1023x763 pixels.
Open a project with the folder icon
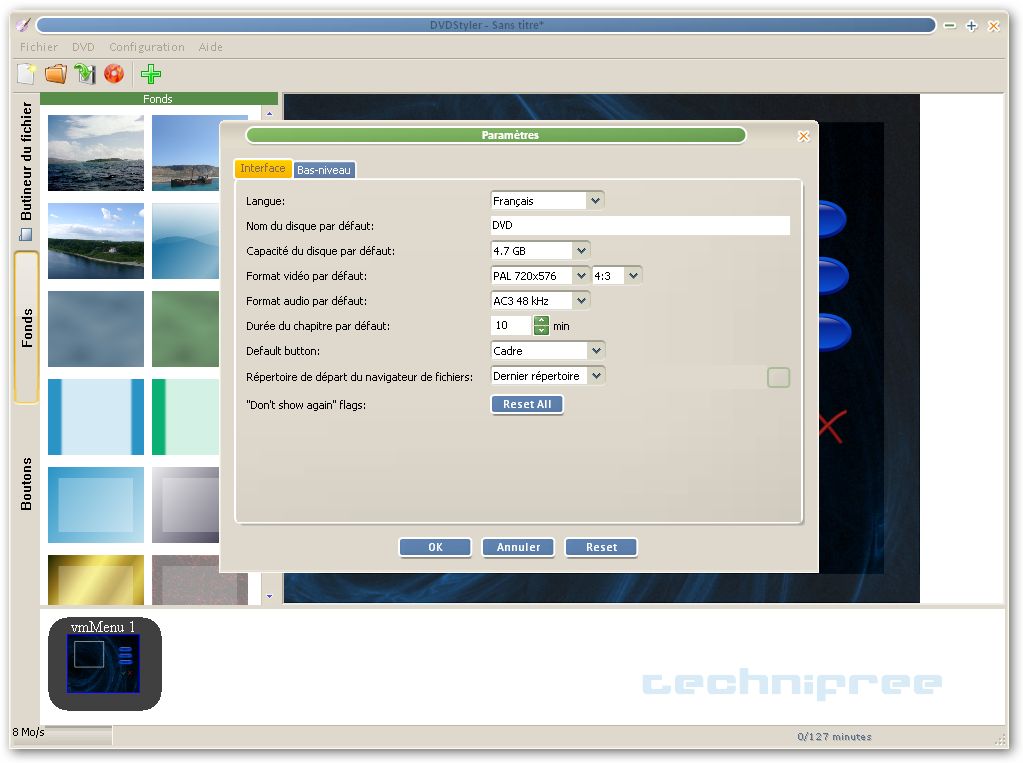[x=56, y=73]
